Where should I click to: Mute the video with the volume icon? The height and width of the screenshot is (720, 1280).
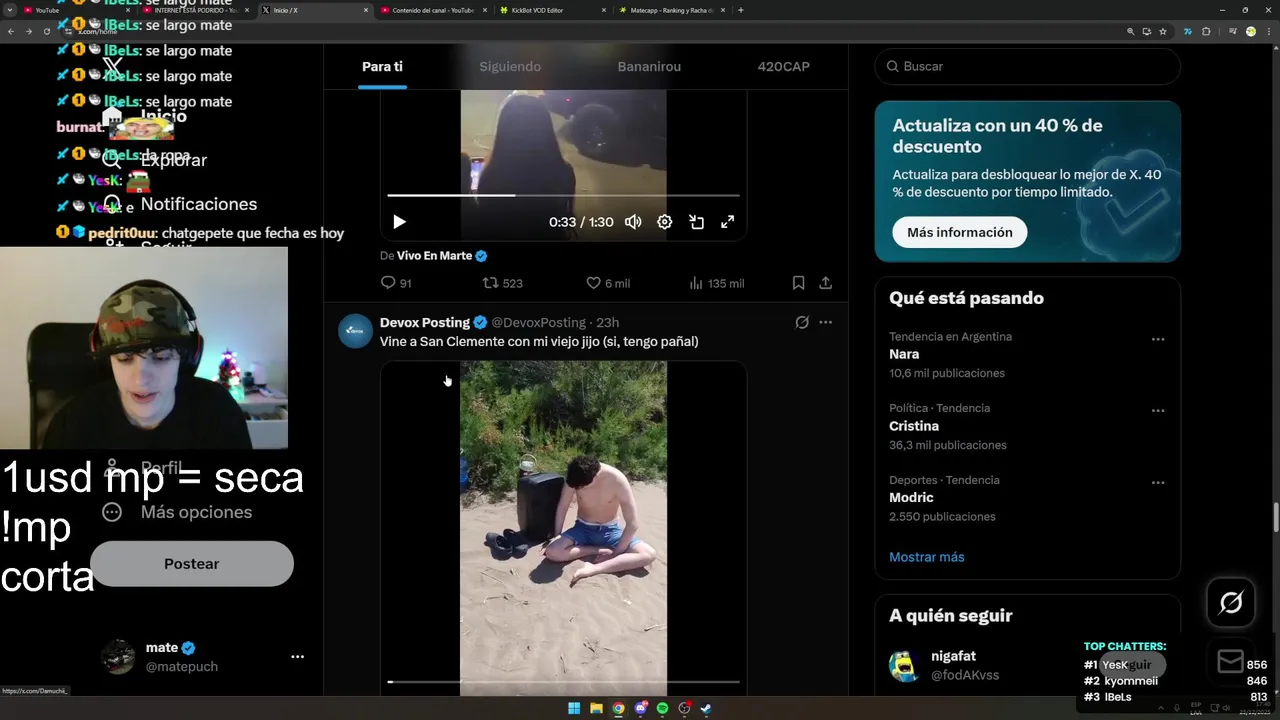point(633,222)
